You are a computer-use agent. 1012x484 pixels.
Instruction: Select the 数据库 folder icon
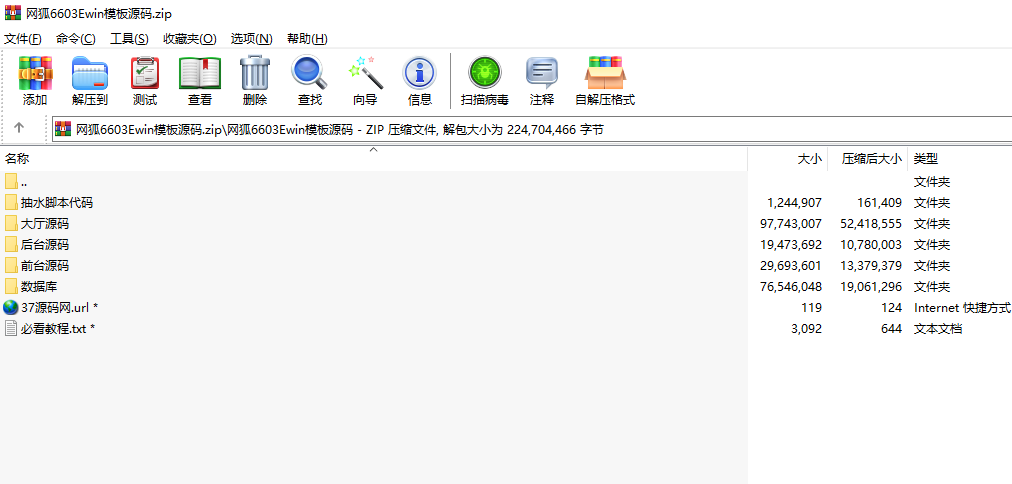[x=10, y=287]
